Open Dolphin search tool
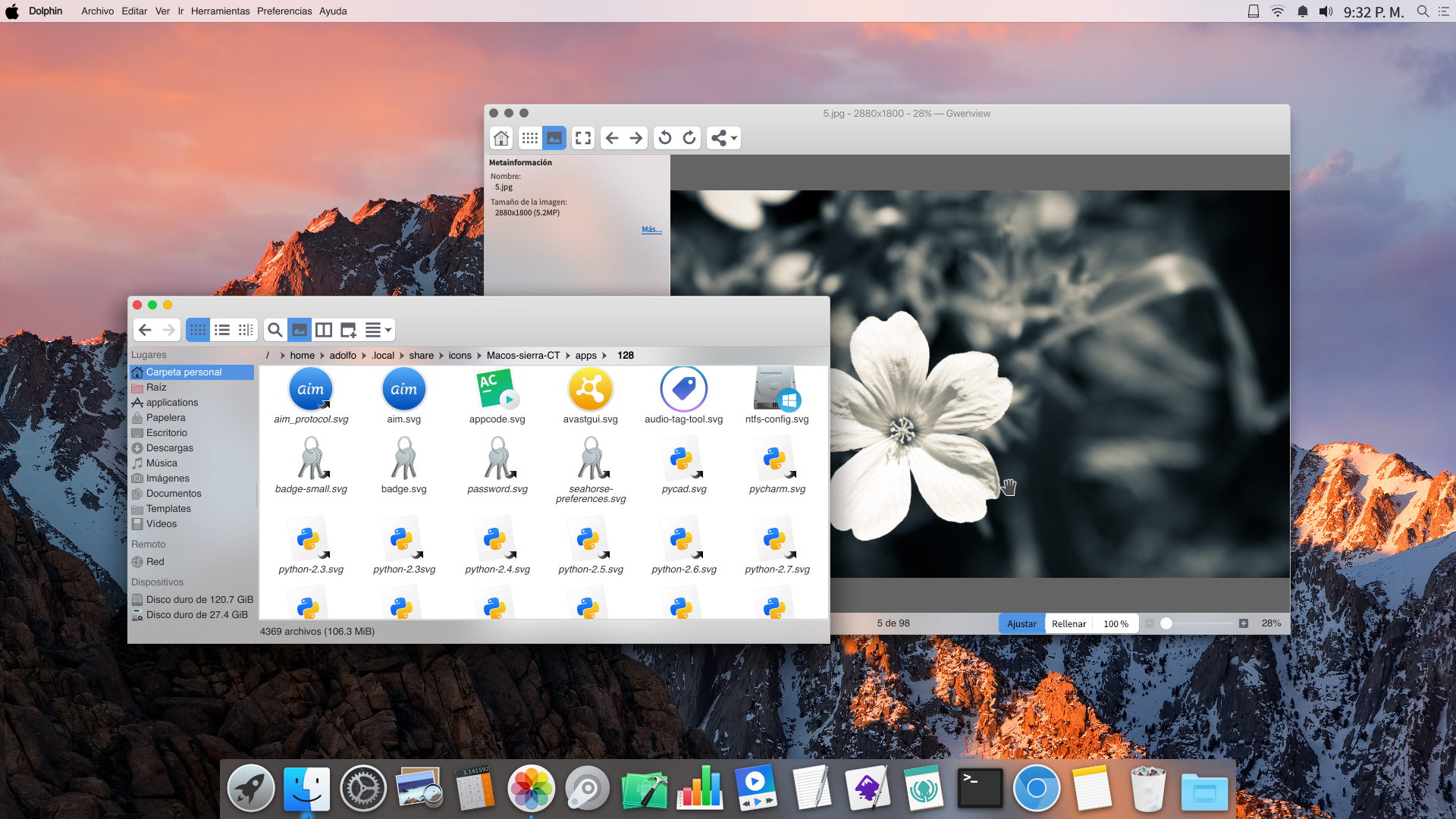Screen dimensions: 1456x819 (275, 330)
